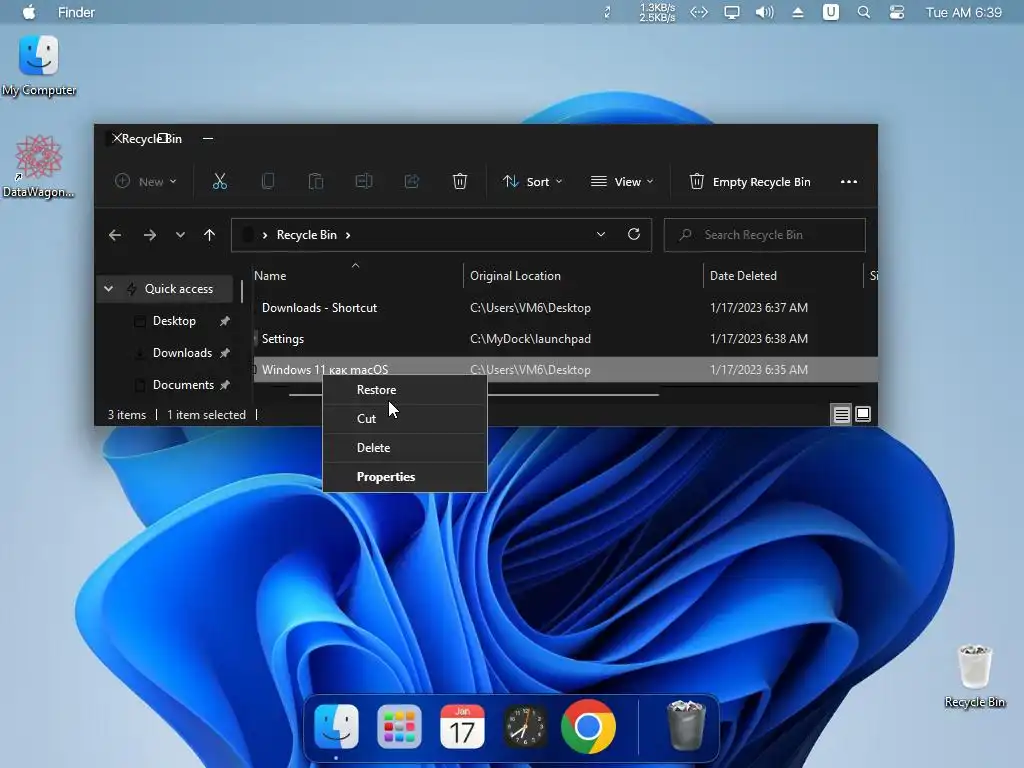Screen dimensions: 1024x768
Task: Select the Recycle Bin desktop icon
Action: (x=974, y=677)
